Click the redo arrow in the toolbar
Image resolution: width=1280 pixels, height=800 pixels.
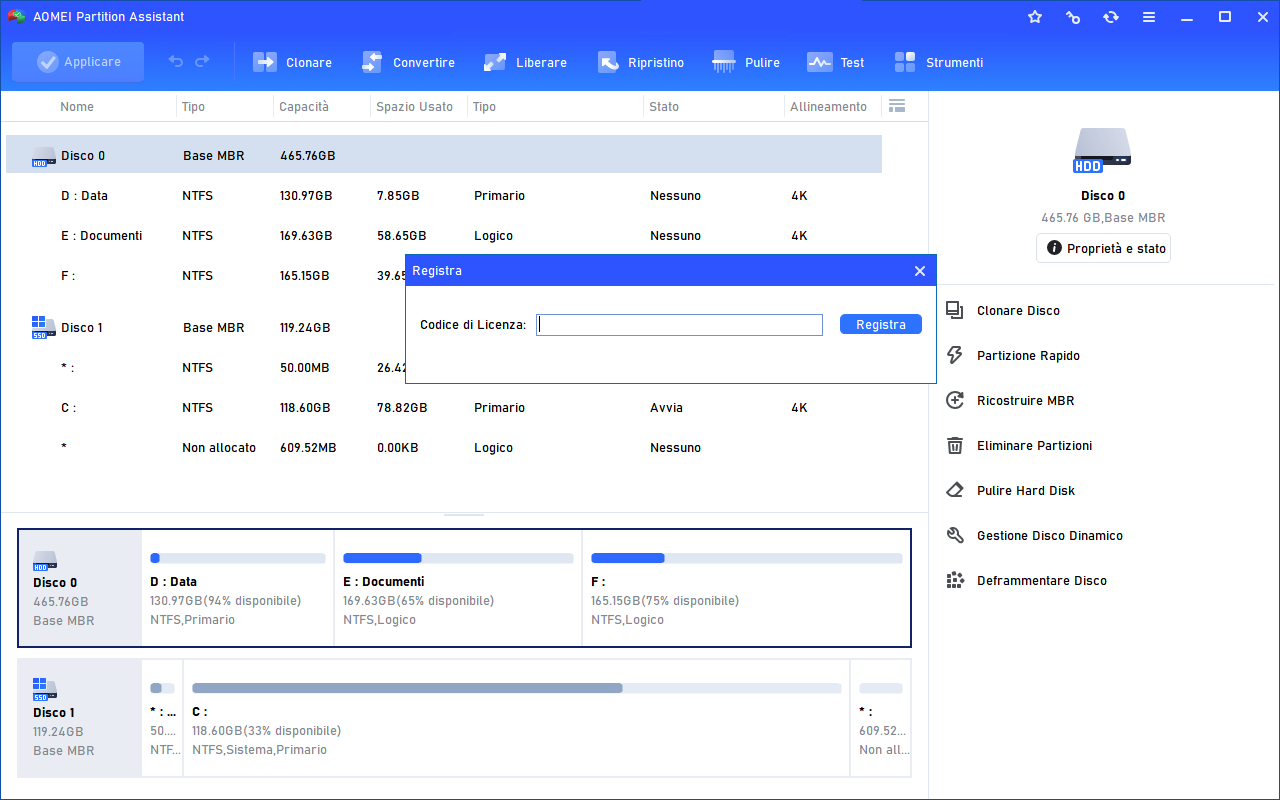click(x=202, y=62)
